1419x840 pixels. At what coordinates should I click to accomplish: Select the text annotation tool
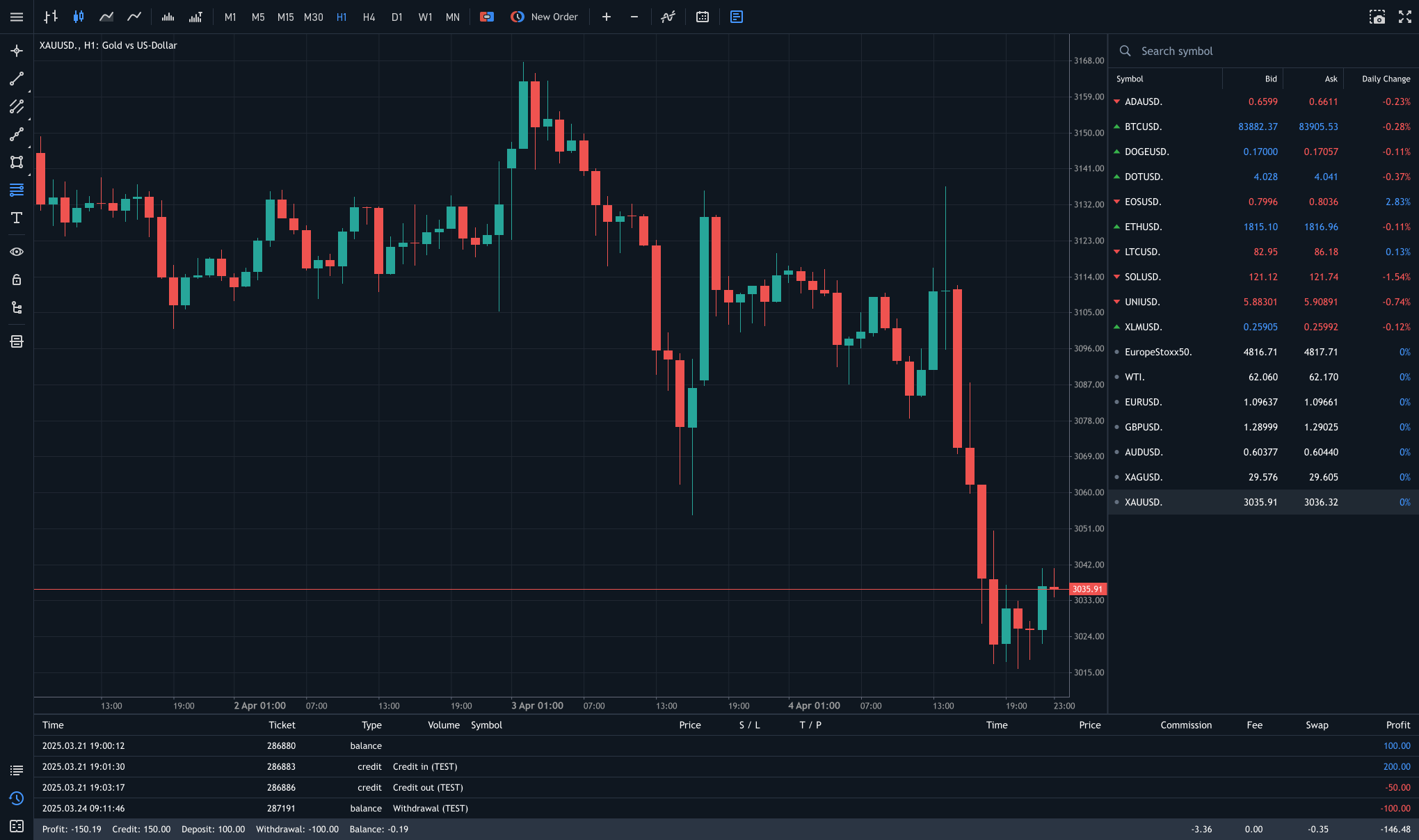17,218
